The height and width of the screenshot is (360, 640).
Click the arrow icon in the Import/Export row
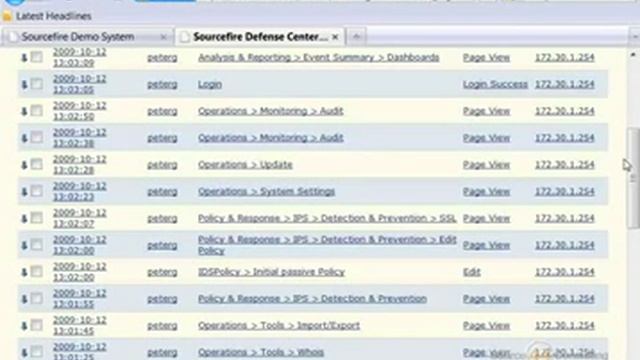coord(24,326)
